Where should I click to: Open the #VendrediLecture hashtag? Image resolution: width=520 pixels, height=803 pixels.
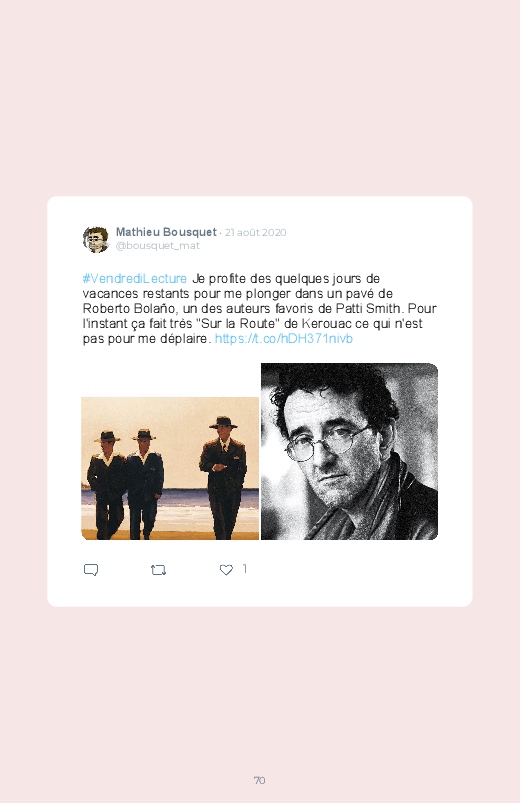click(135, 279)
